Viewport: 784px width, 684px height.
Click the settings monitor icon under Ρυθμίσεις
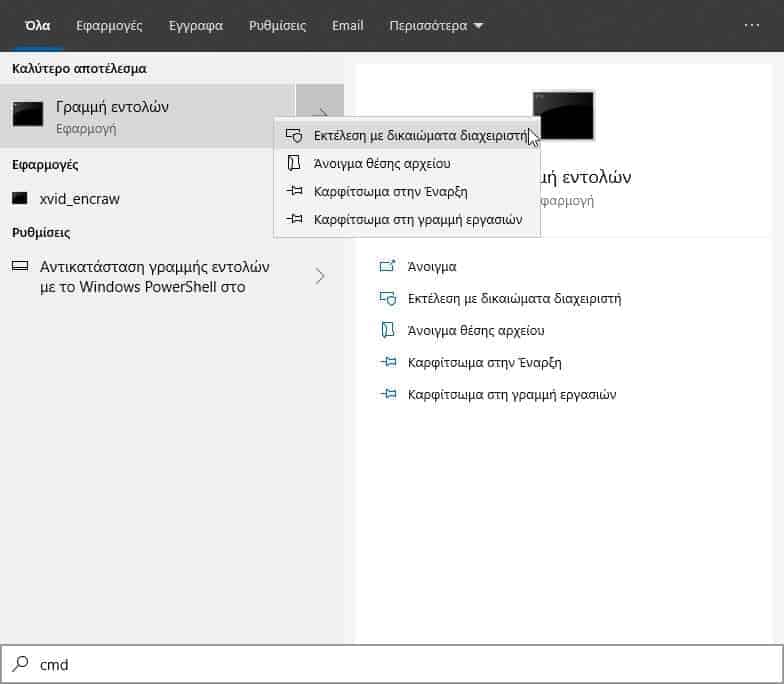(x=20, y=267)
